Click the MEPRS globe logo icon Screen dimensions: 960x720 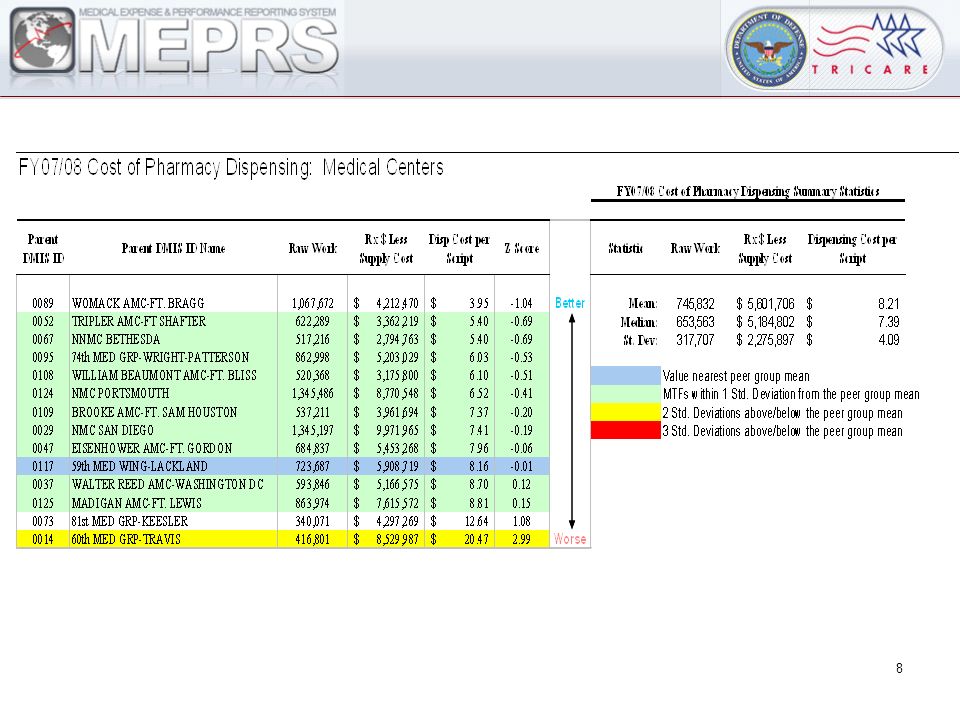[43, 40]
